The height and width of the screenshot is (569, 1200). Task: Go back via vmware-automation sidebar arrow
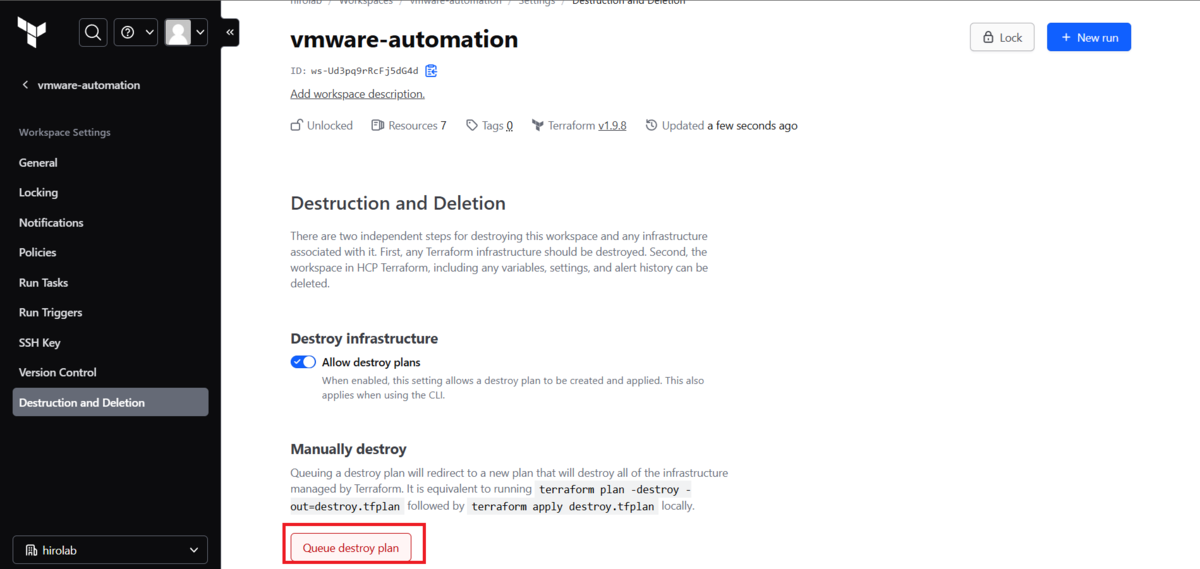(25, 85)
